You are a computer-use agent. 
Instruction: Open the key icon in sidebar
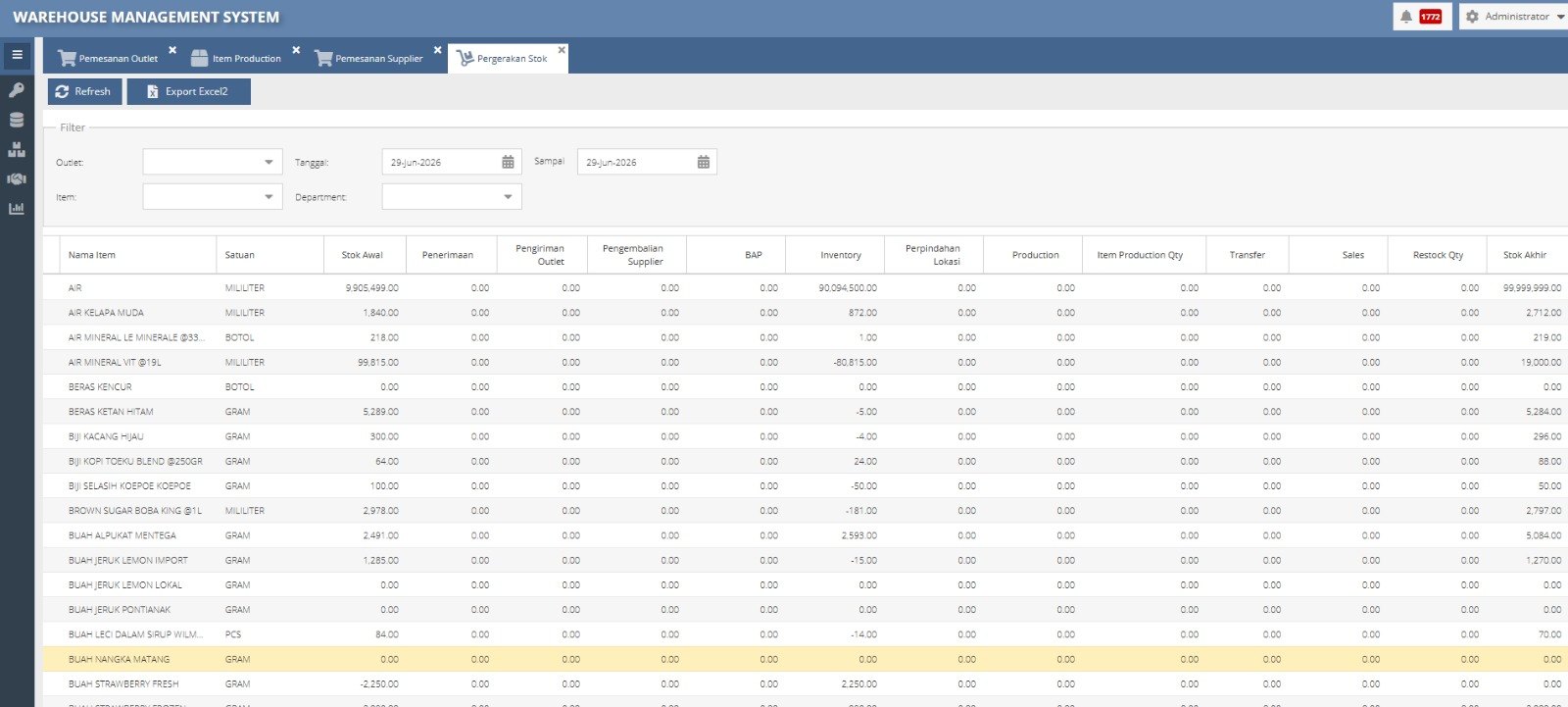17,90
